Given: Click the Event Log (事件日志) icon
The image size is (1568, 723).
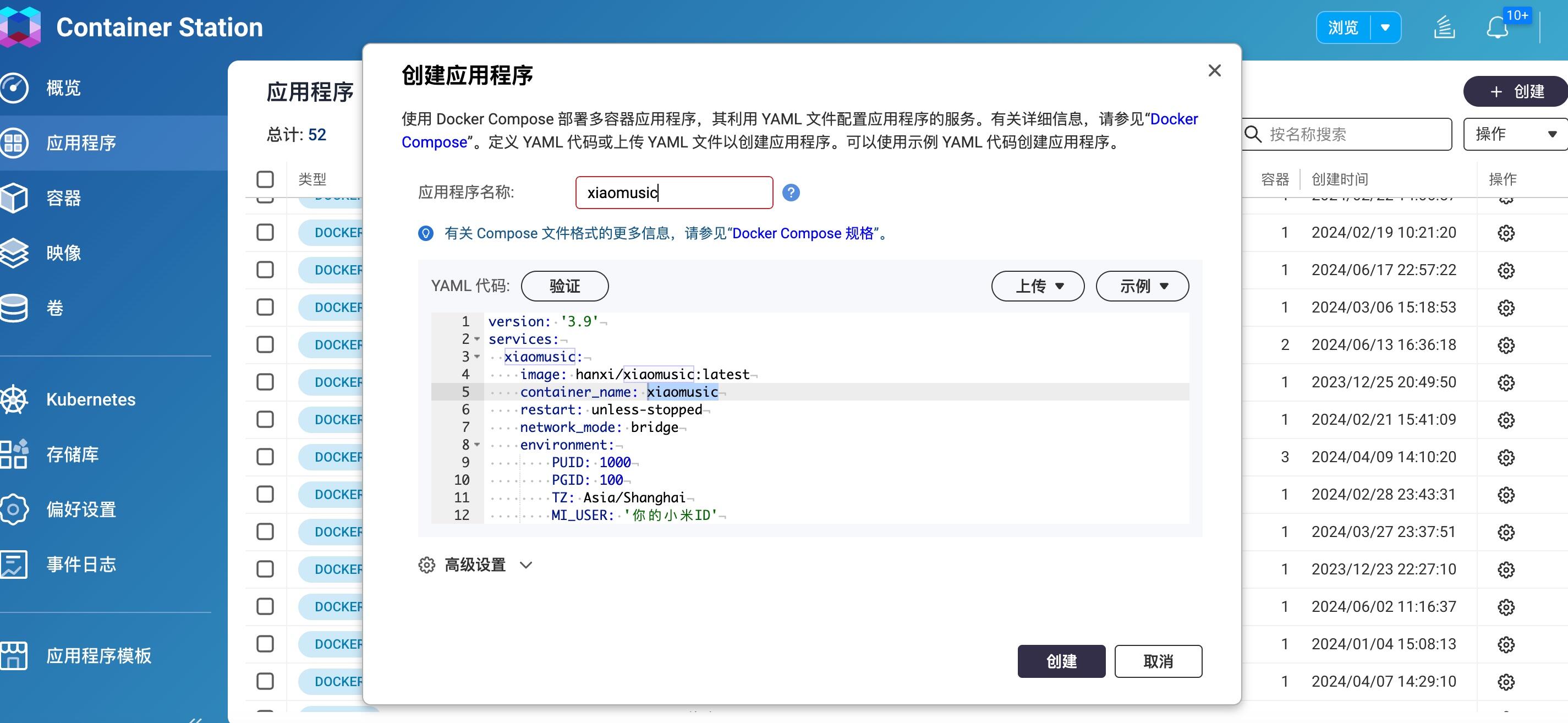Looking at the screenshot, I should tap(13, 564).
